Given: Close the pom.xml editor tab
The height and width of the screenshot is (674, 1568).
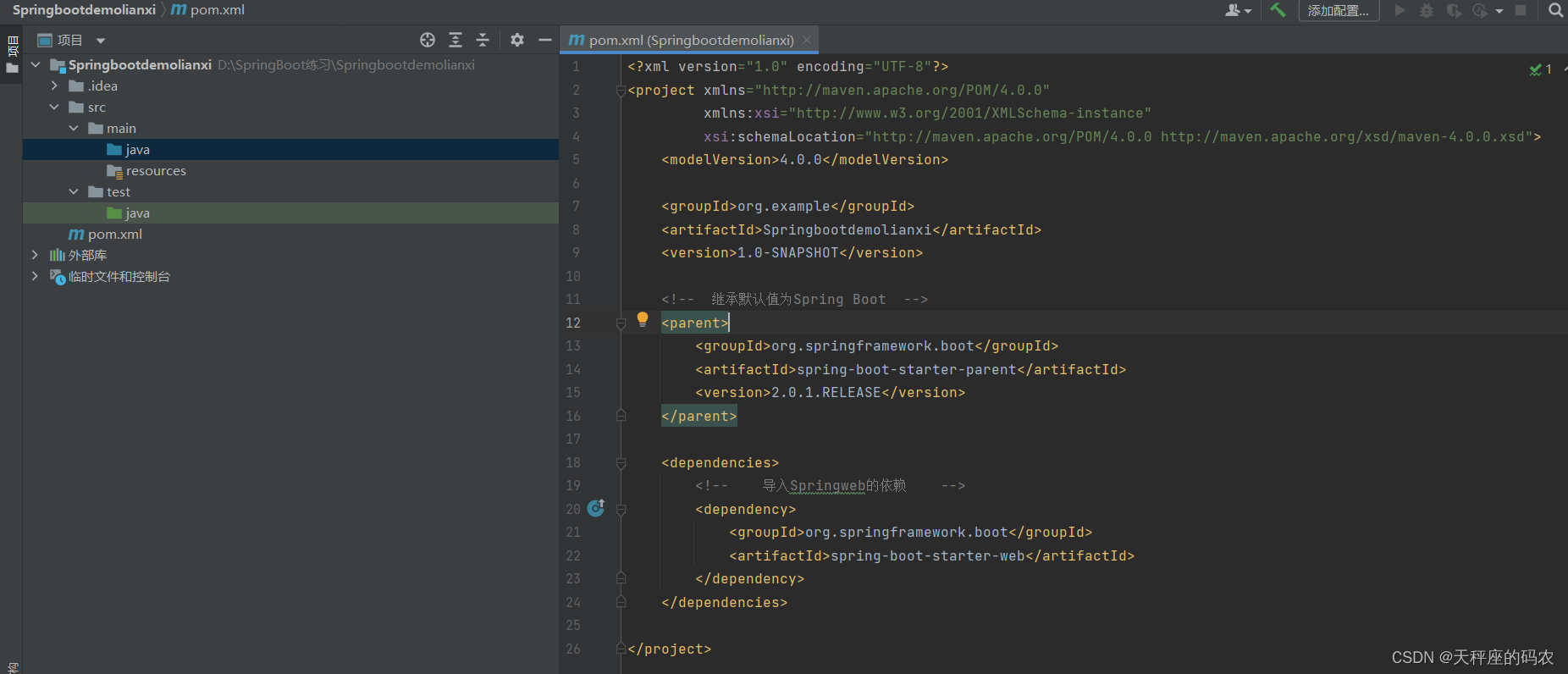Looking at the screenshot, I should pyautogui.click(x=807, y=40).
